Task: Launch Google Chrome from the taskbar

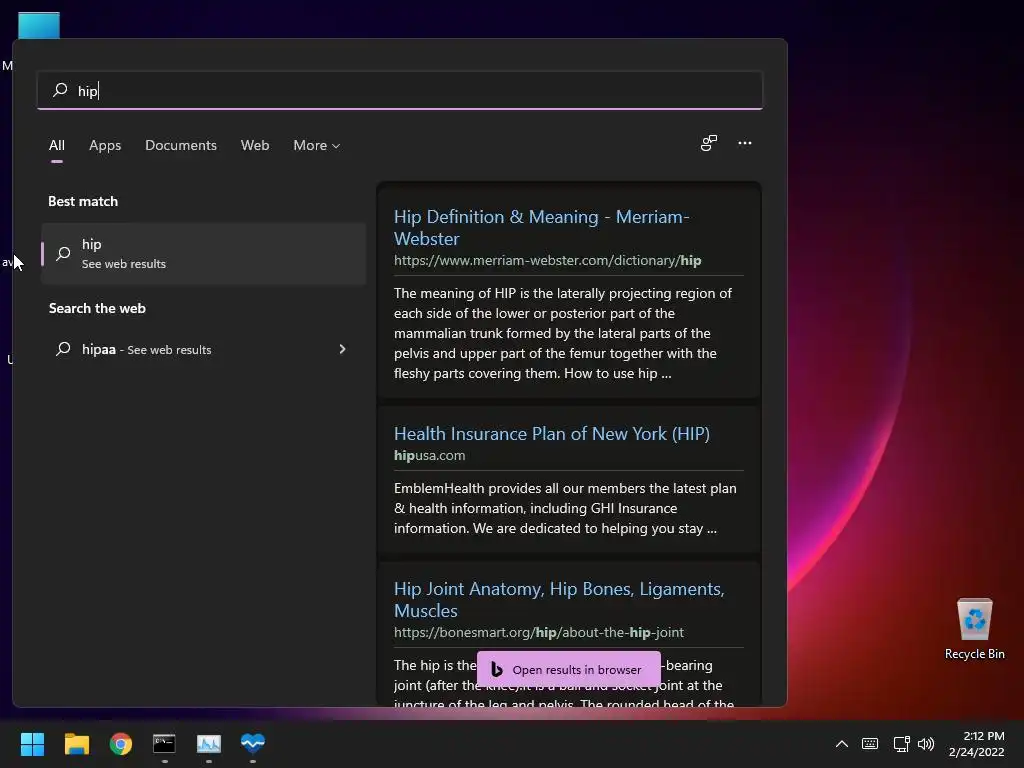Action: pyautogui.click(x=121, y=743)
